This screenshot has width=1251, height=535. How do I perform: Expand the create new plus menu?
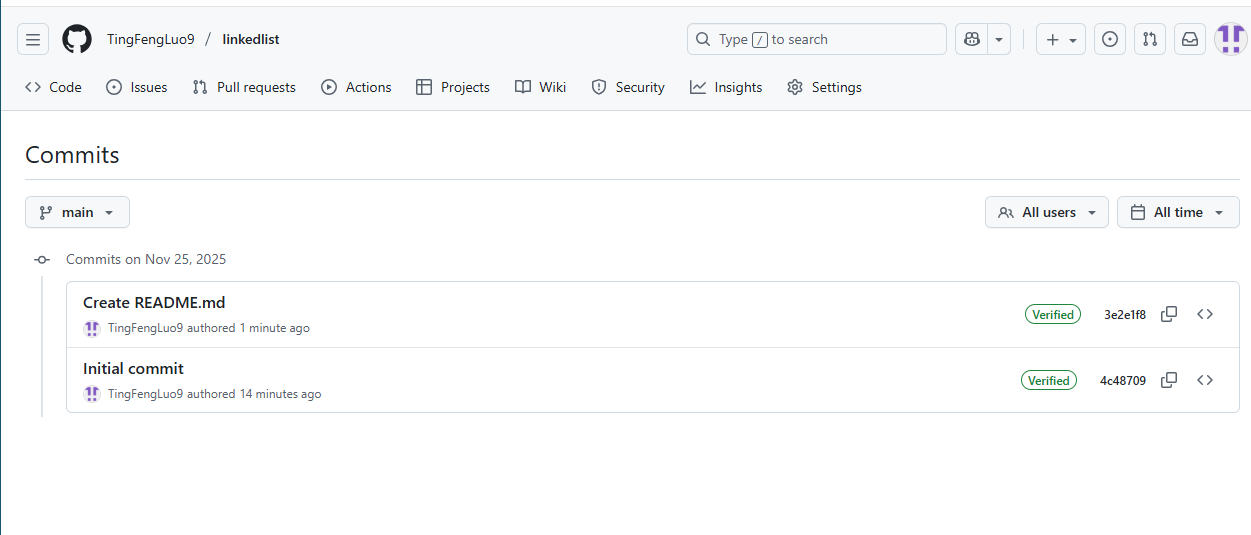click(1060, 40)
